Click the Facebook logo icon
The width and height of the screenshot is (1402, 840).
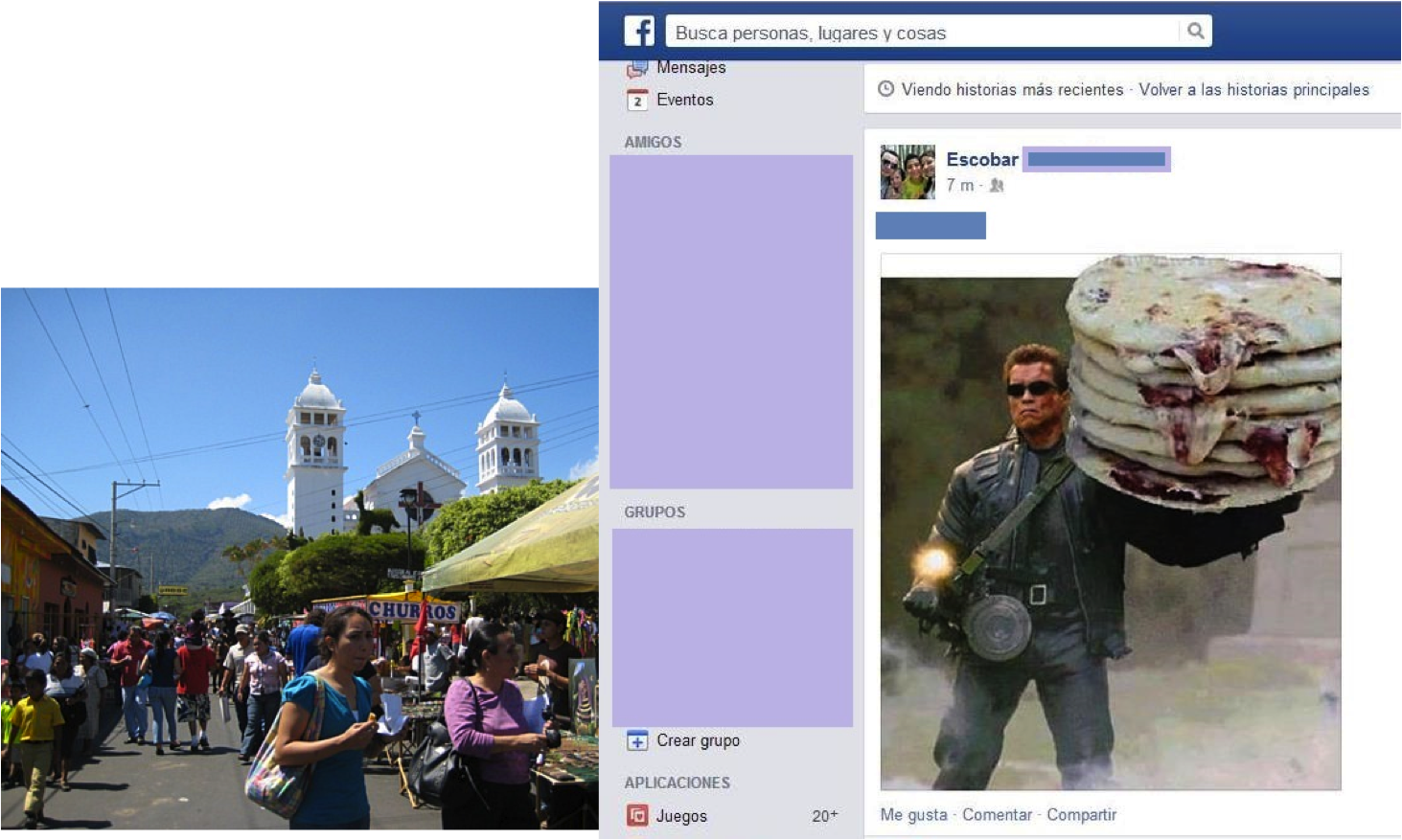[639, 32]
